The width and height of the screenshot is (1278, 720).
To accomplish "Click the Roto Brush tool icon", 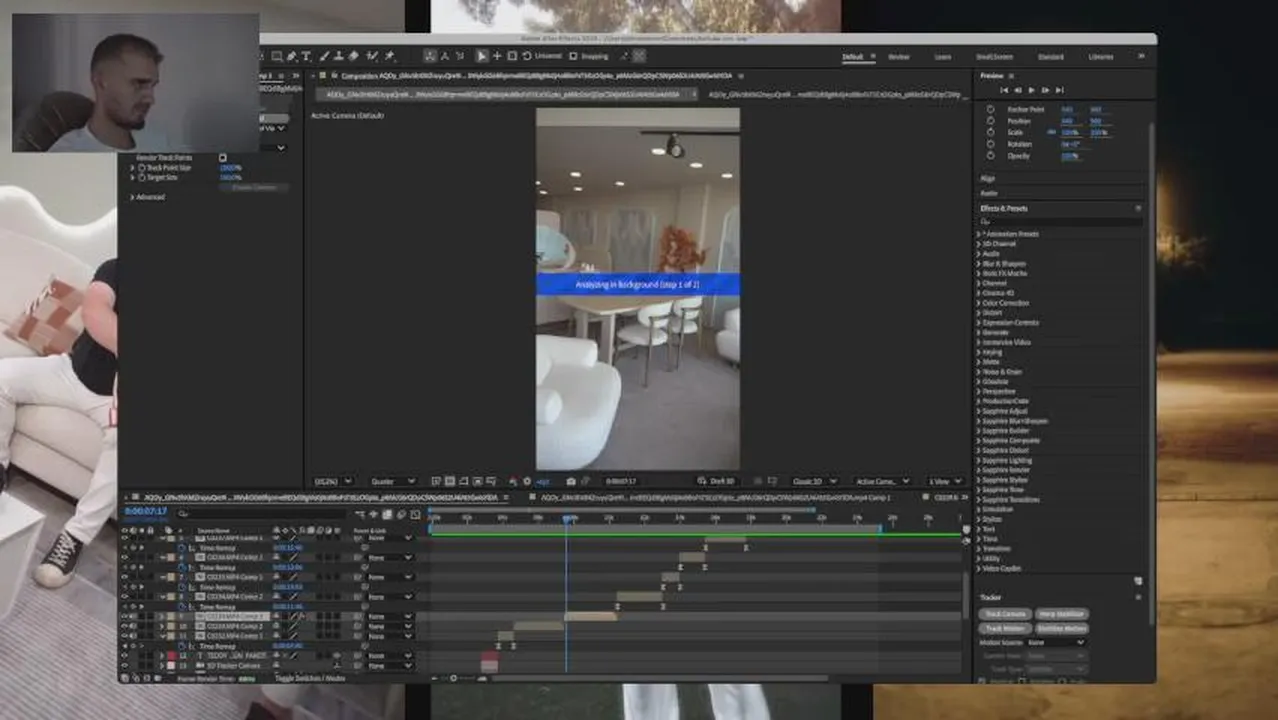I will (372, 56).
